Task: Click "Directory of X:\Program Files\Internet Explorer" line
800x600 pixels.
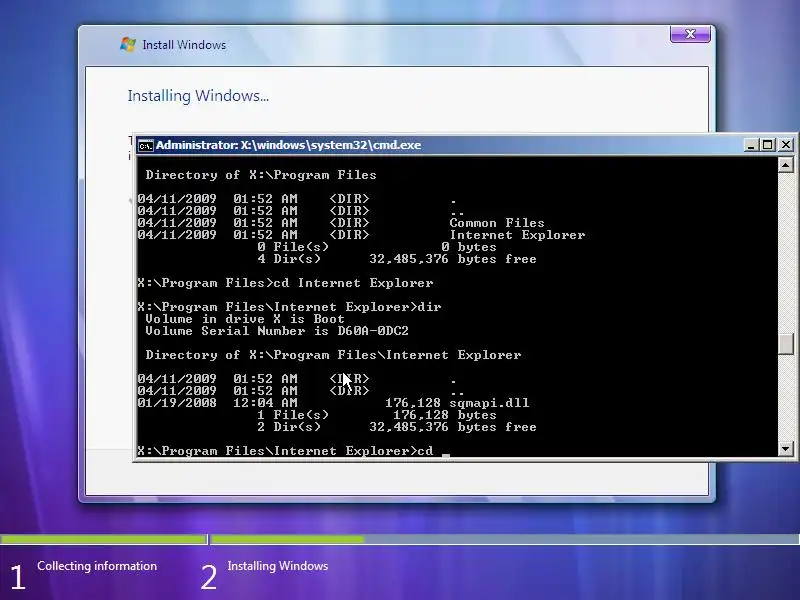Action: (333, 355)
